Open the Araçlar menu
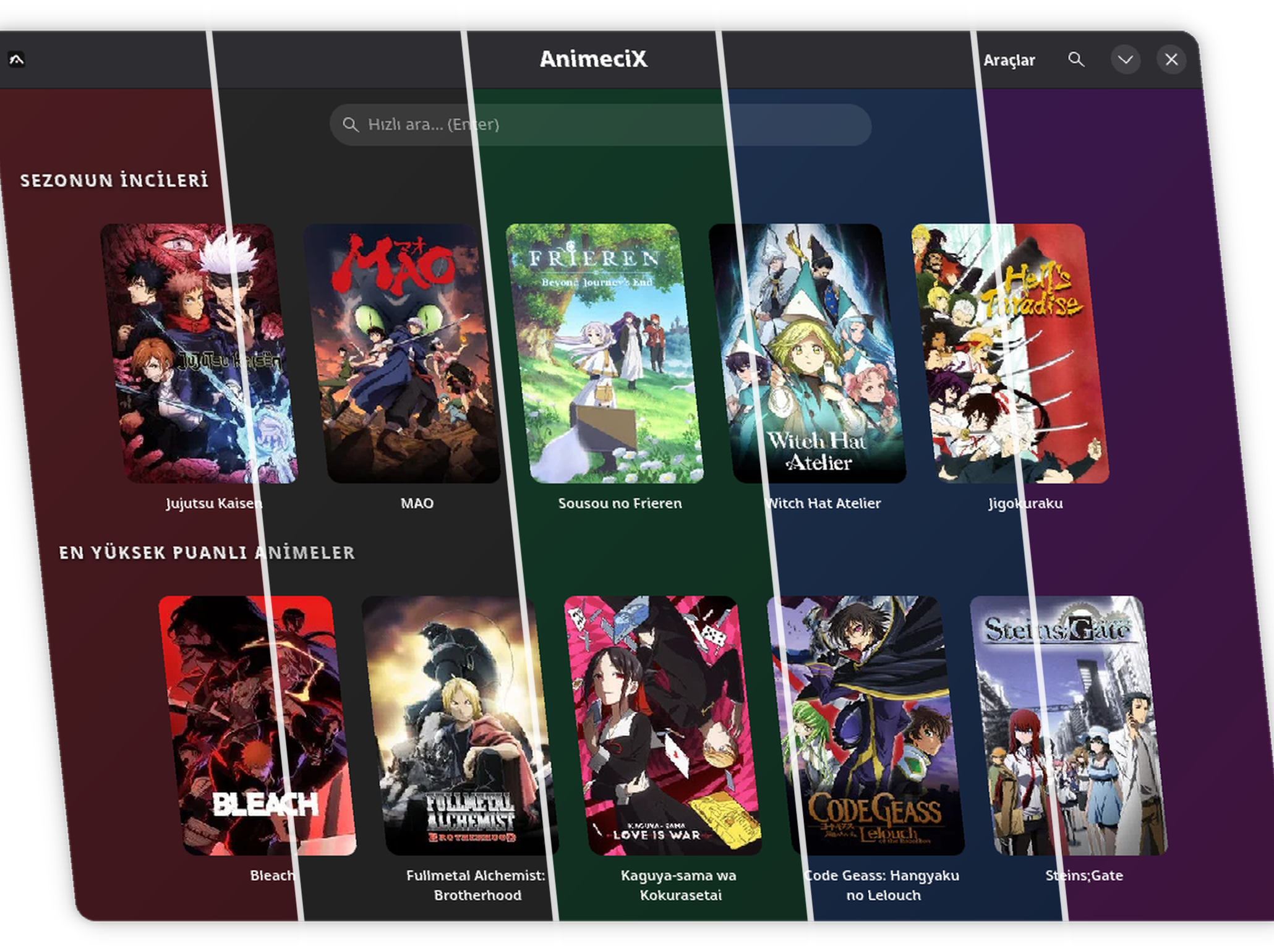This screenshot has height=952, width=1274. click(1009, 60)
